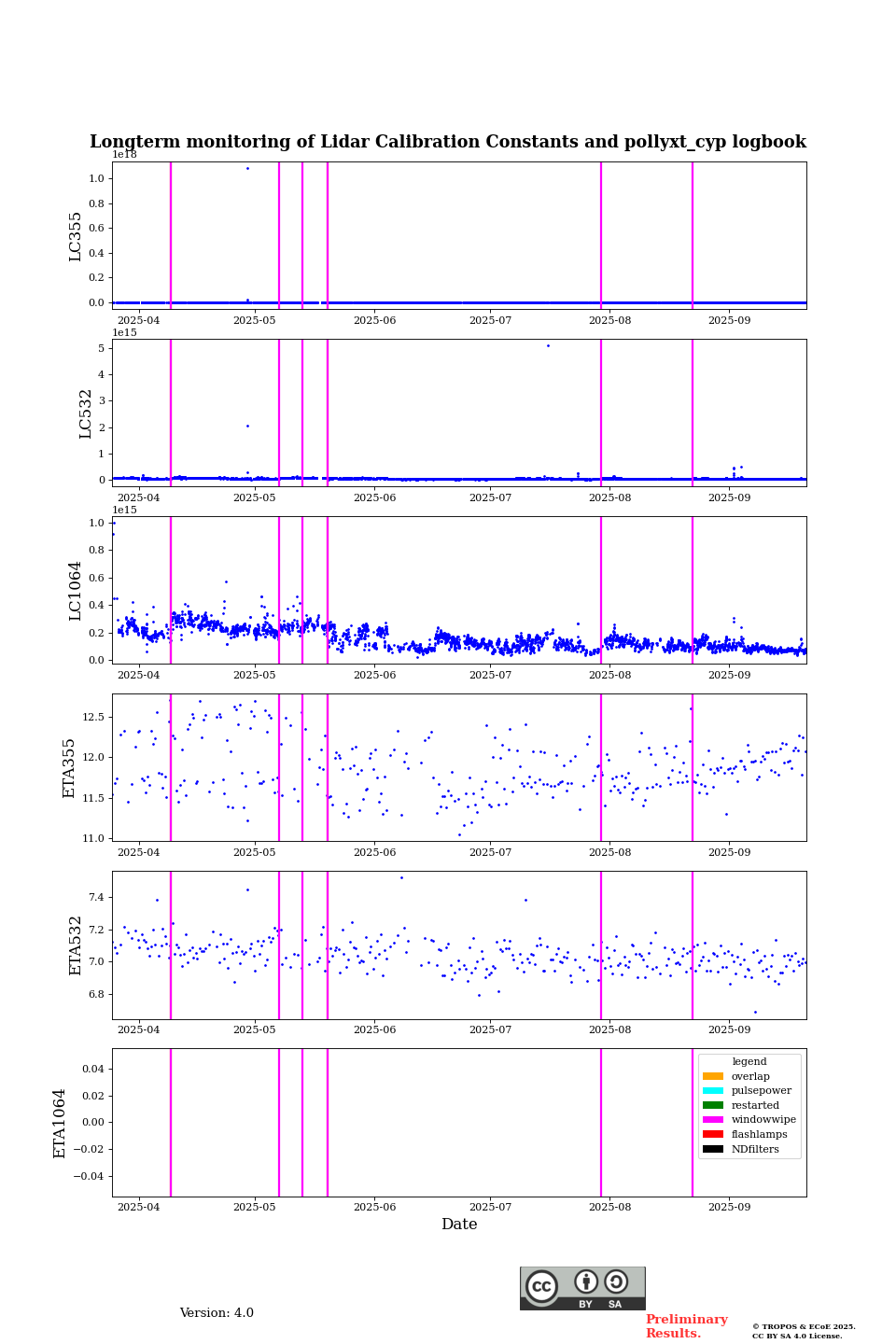Click the Longterm monitoring chart title

click(x=448, y=142)
